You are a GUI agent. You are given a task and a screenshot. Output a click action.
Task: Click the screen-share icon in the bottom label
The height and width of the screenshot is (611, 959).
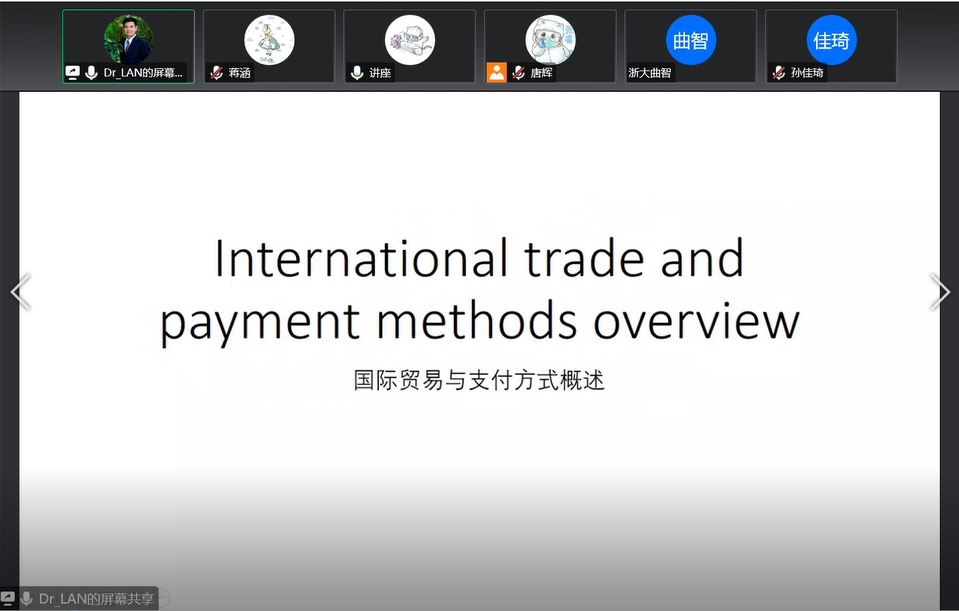tap(7, 598)
